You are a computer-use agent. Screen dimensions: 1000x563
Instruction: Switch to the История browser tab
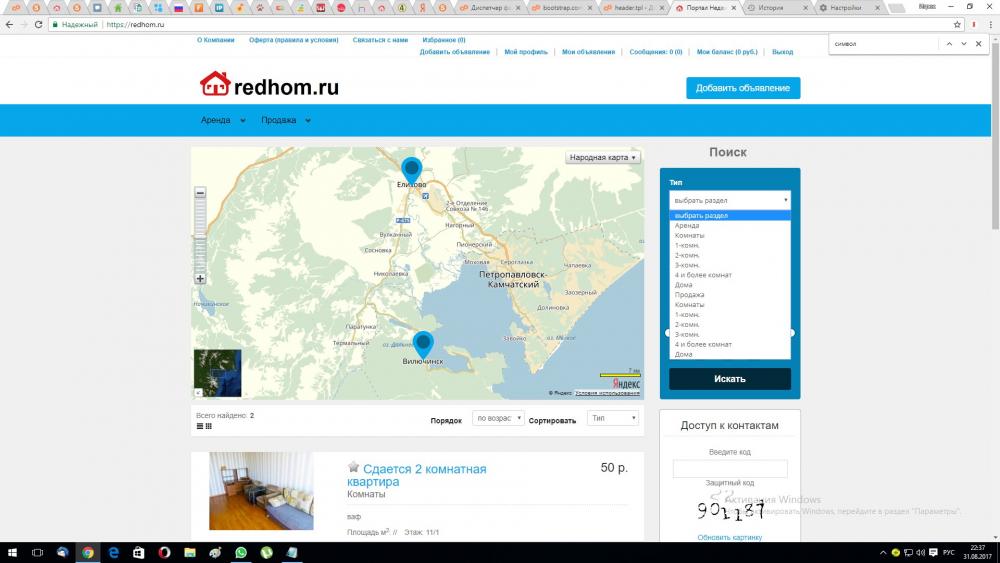tap(776, 8)
